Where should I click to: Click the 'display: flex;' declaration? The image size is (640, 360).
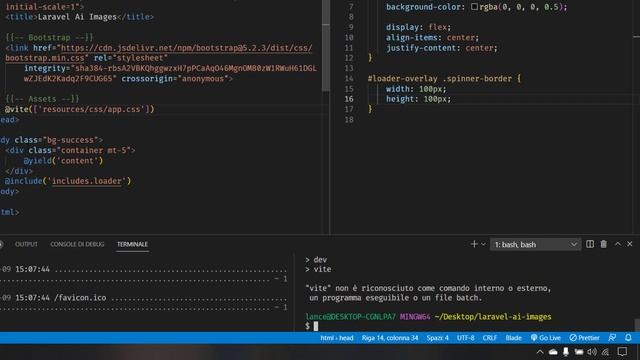pyautogui.click(x=418, y=27)
